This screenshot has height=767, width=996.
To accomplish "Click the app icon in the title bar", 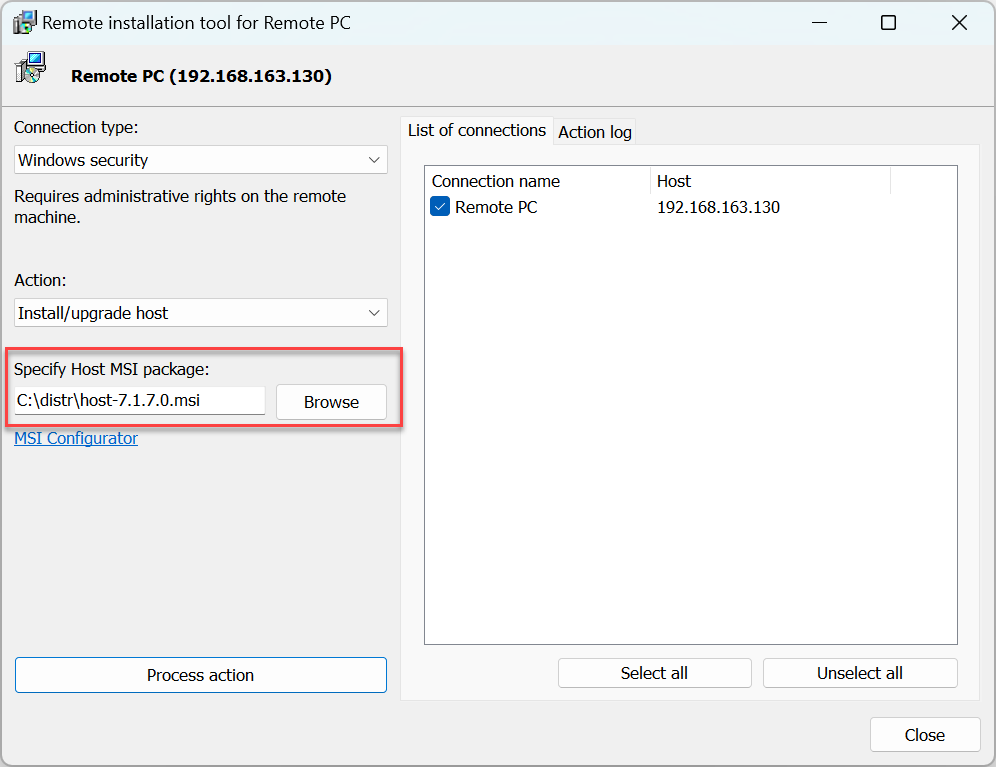I will pos(24,22).
